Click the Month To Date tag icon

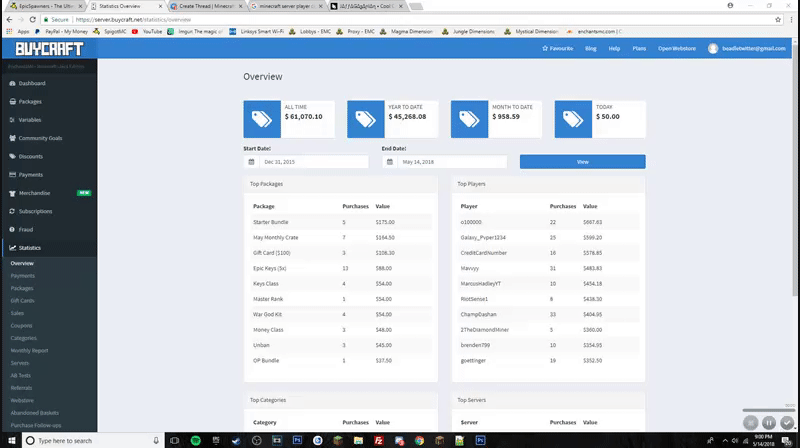[469, 119]
